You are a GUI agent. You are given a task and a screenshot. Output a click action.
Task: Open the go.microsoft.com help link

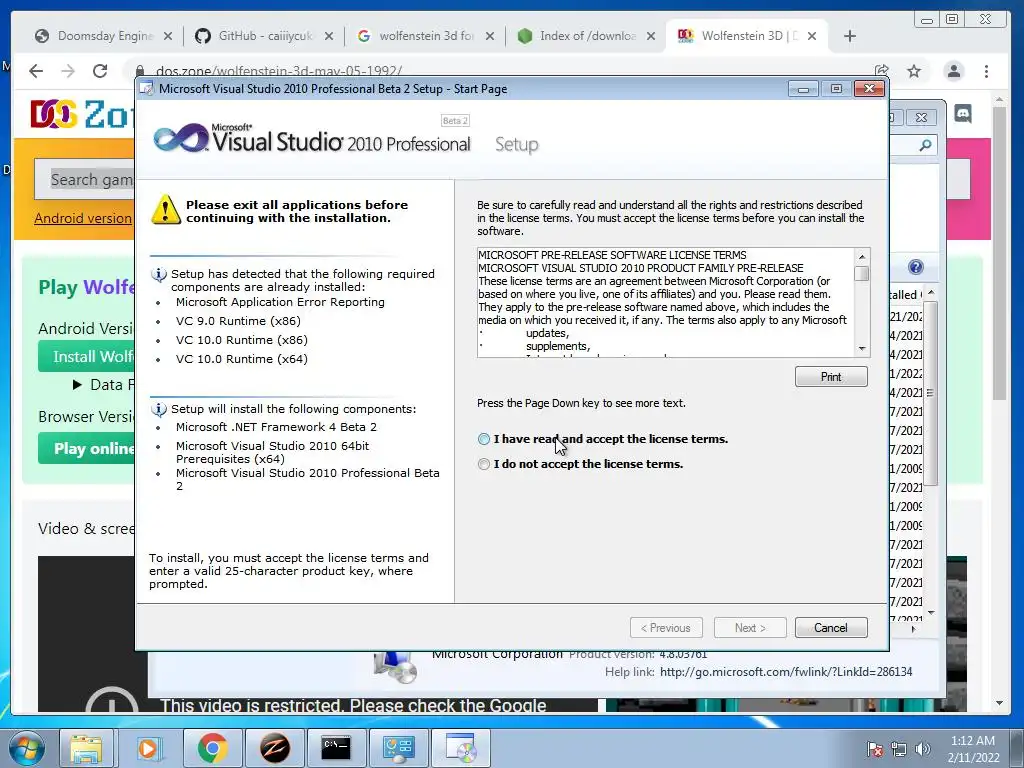786,672
